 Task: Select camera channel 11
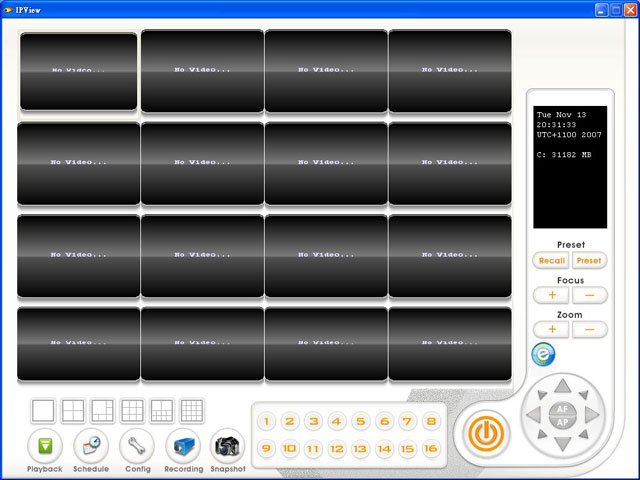click(313, 449)
